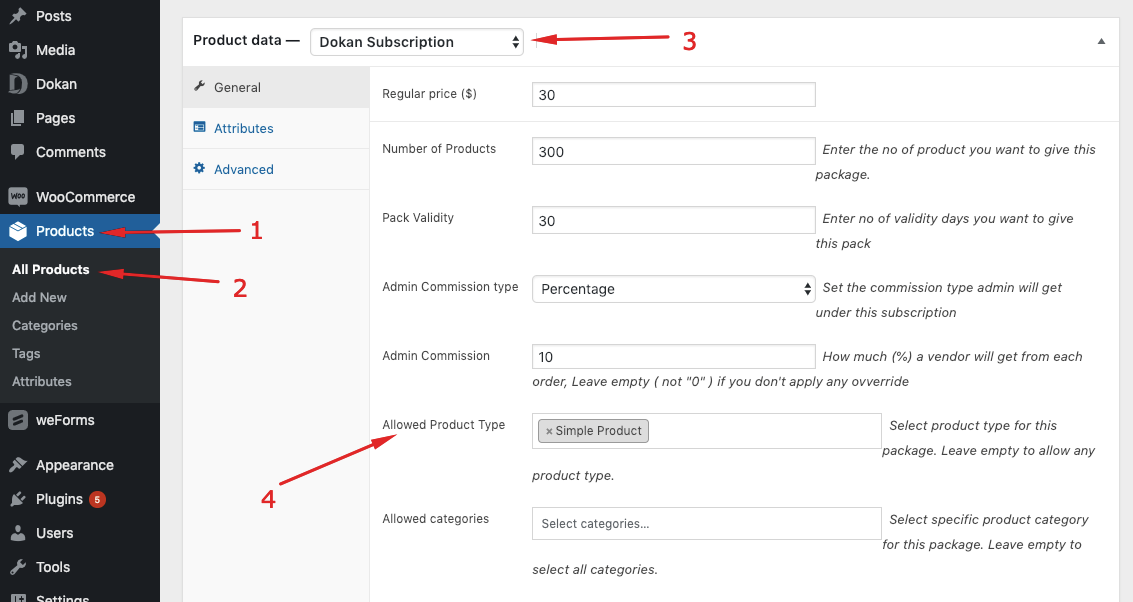Click the Admin Commission input field

(x=673, y=356)
